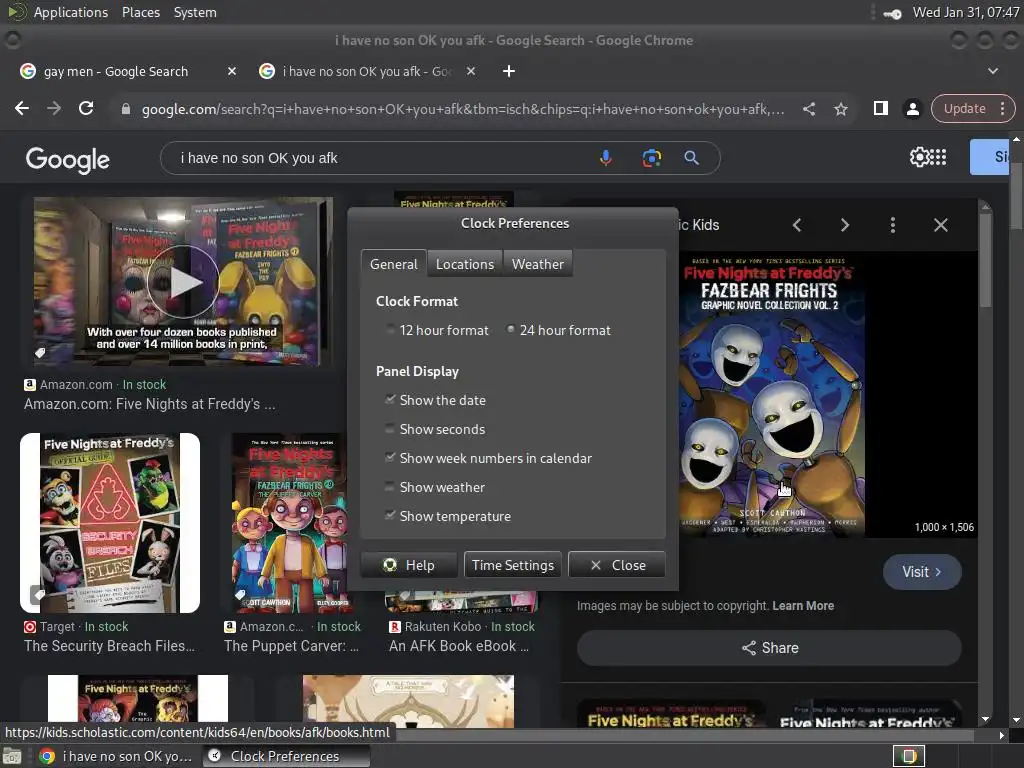Switch to the Weather tab
Image resolution: width=1024 pixels, height=768 pixels.
tap(537, 264)
